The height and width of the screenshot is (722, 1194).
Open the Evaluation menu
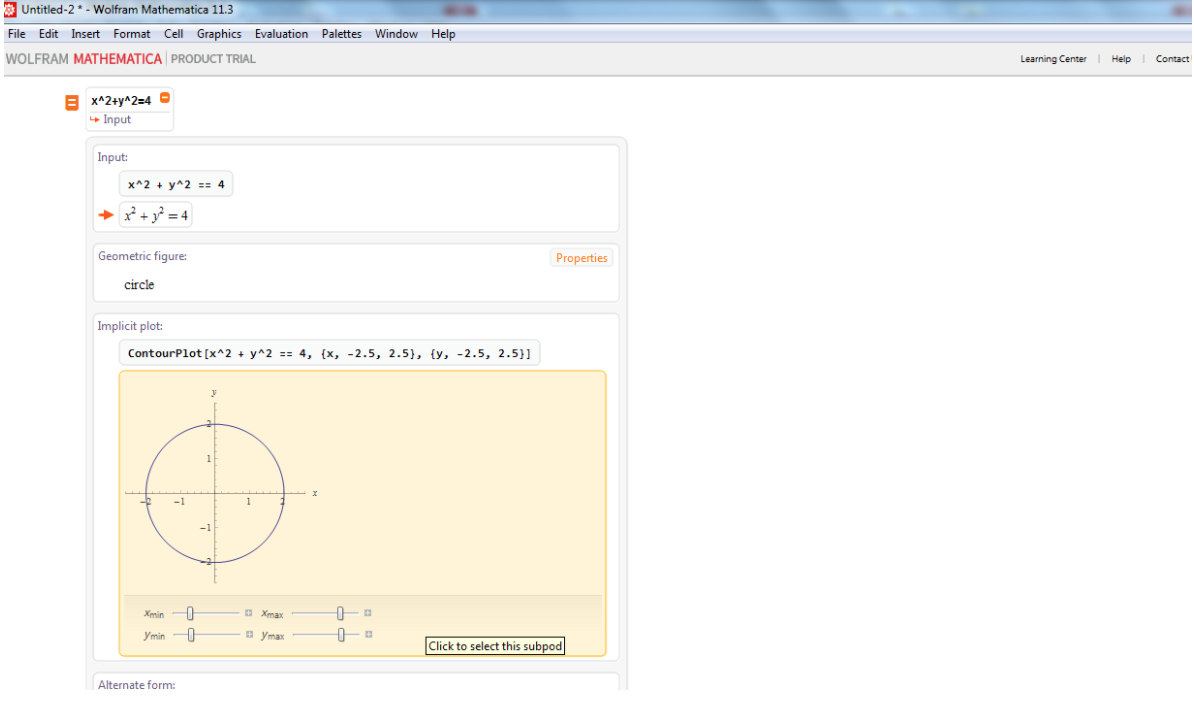click(282, 34)
